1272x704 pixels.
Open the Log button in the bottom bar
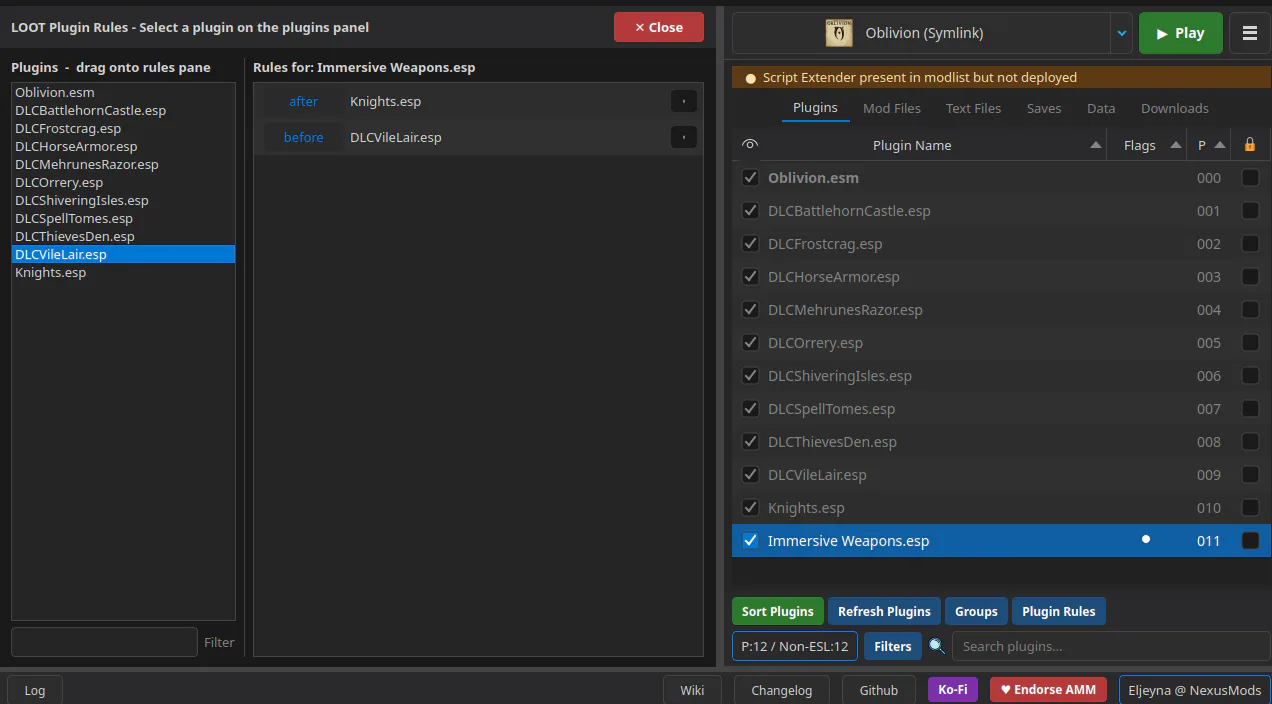click(35, 690)
